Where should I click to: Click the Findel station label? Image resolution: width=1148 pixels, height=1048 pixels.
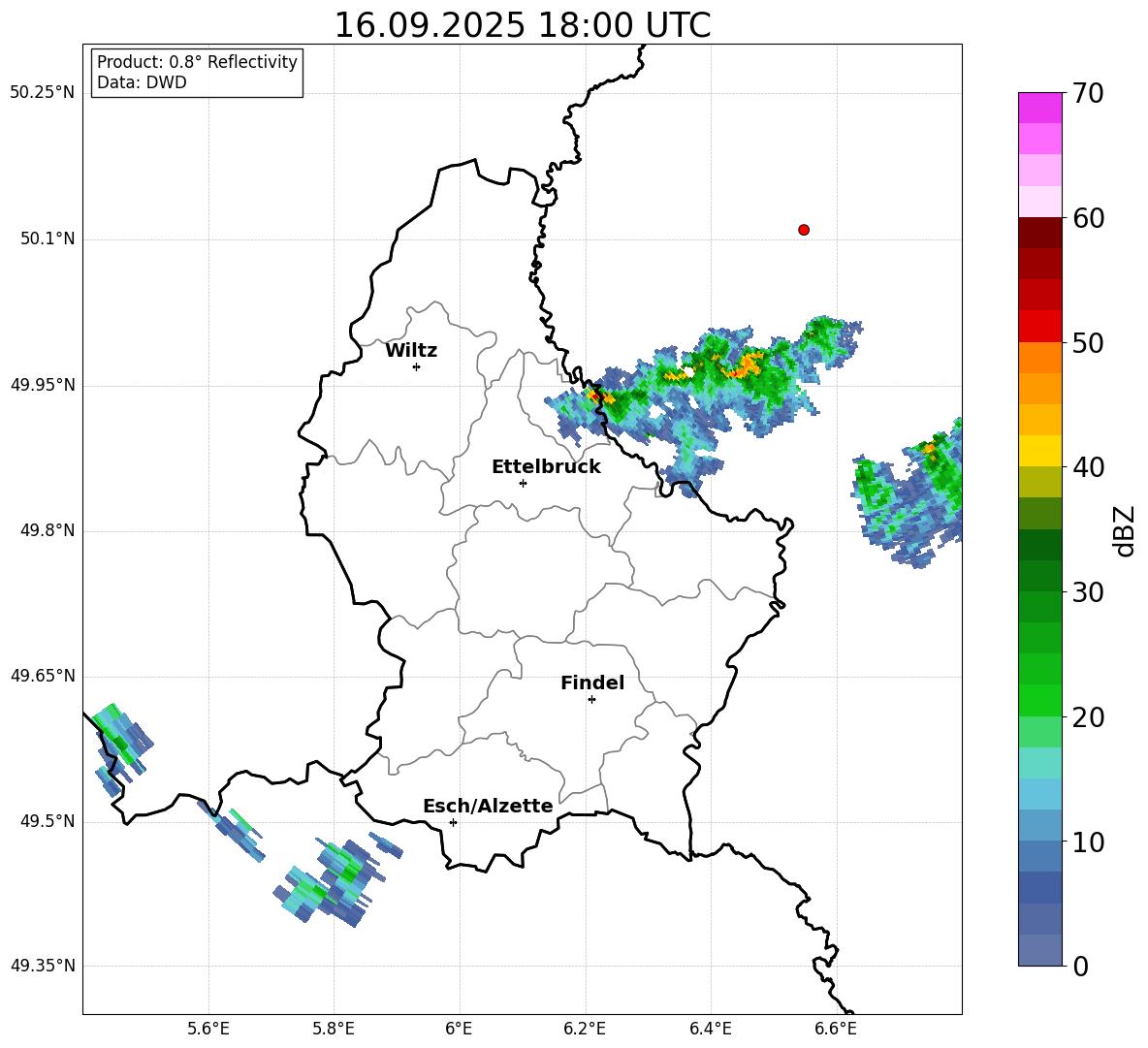[592, 683]
